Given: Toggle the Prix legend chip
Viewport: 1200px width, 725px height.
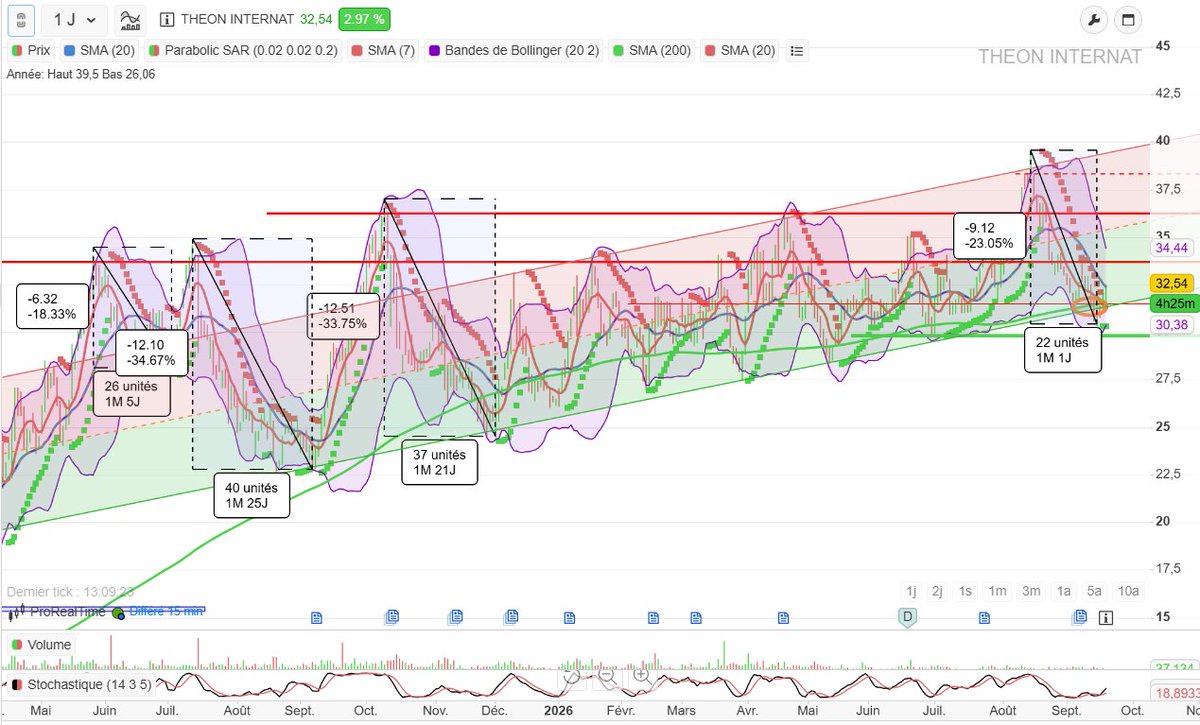Looking at the screenshot, I should point(31,50).
